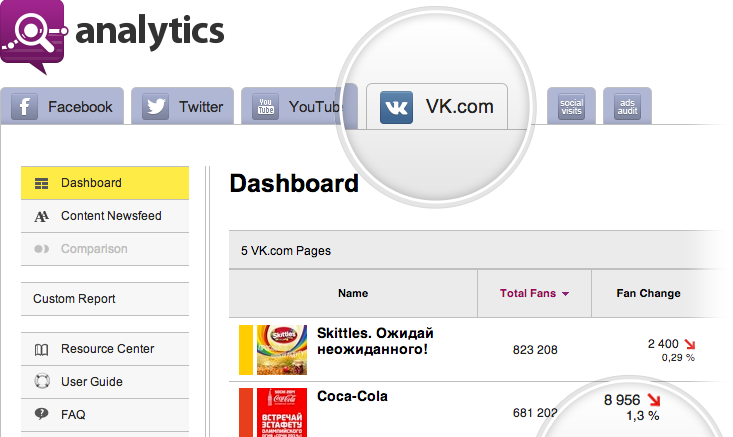Image resolution: width=733 pixels, height=437 pixels.
Task: Open the ads audit tab icon
Action: click(627, 106)
